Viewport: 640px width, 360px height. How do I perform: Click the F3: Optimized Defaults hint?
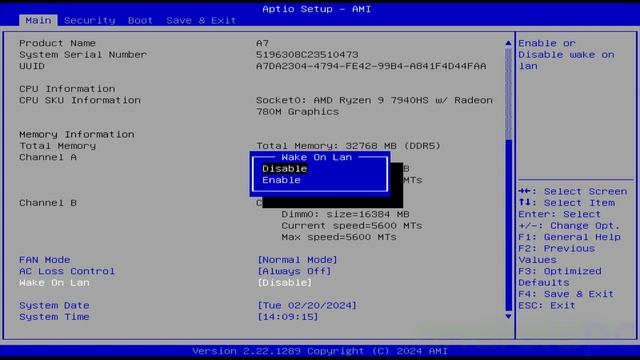560,277
